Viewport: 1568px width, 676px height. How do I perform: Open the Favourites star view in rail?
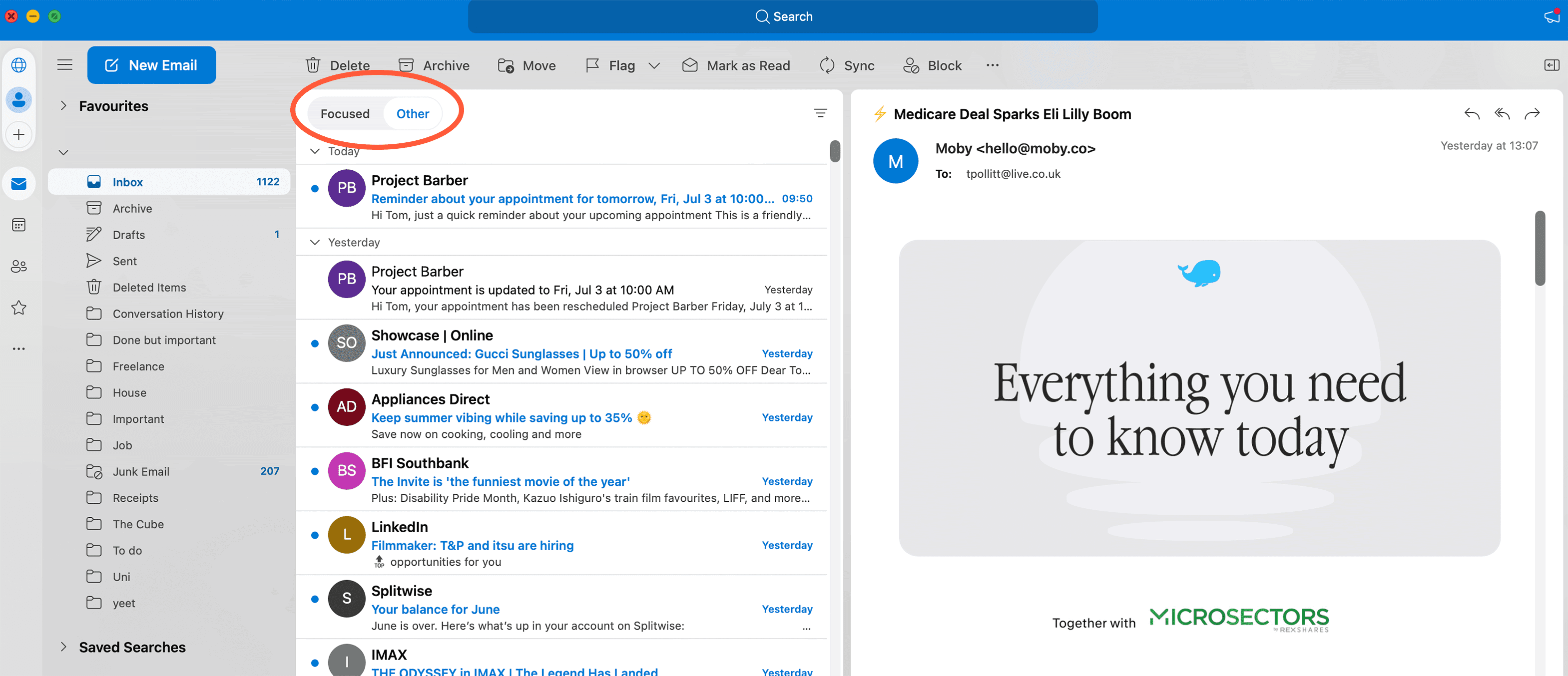tap(19, 307)
